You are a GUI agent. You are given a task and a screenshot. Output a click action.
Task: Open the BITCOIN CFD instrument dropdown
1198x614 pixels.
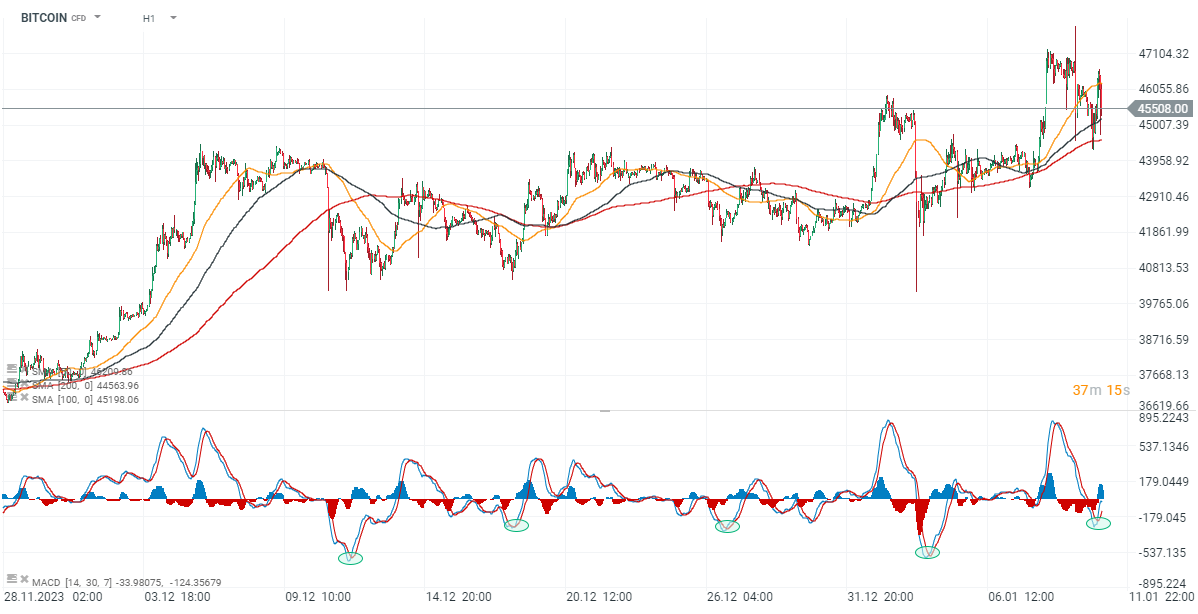[x=98, y=17]
